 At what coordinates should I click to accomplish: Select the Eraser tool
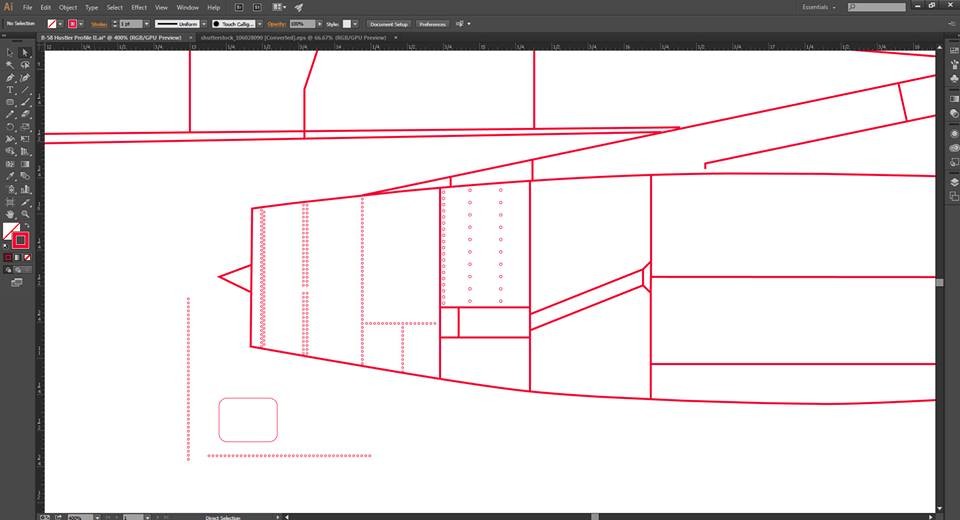pos(25,115)
